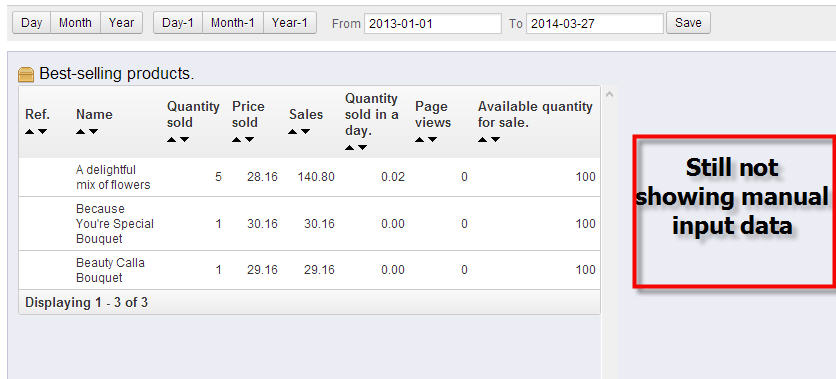Click quantity sold value 5
836x379 pixels.
218,177
